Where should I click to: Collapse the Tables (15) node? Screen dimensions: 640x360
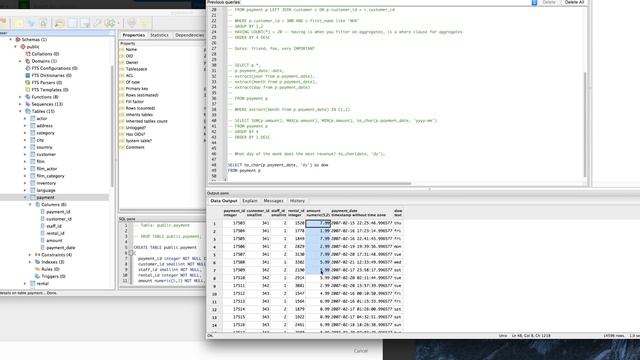[20, 111]
